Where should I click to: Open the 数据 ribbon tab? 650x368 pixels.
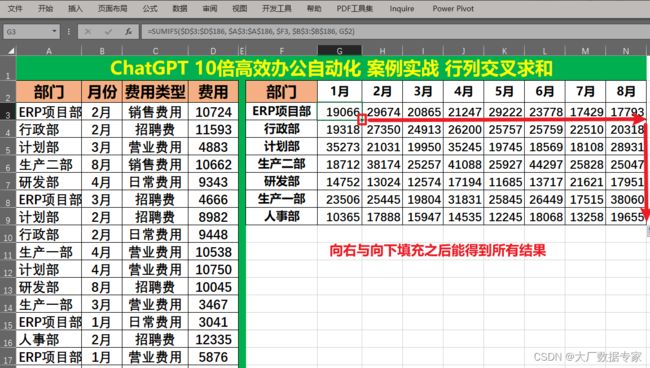(x=179, y=8)
